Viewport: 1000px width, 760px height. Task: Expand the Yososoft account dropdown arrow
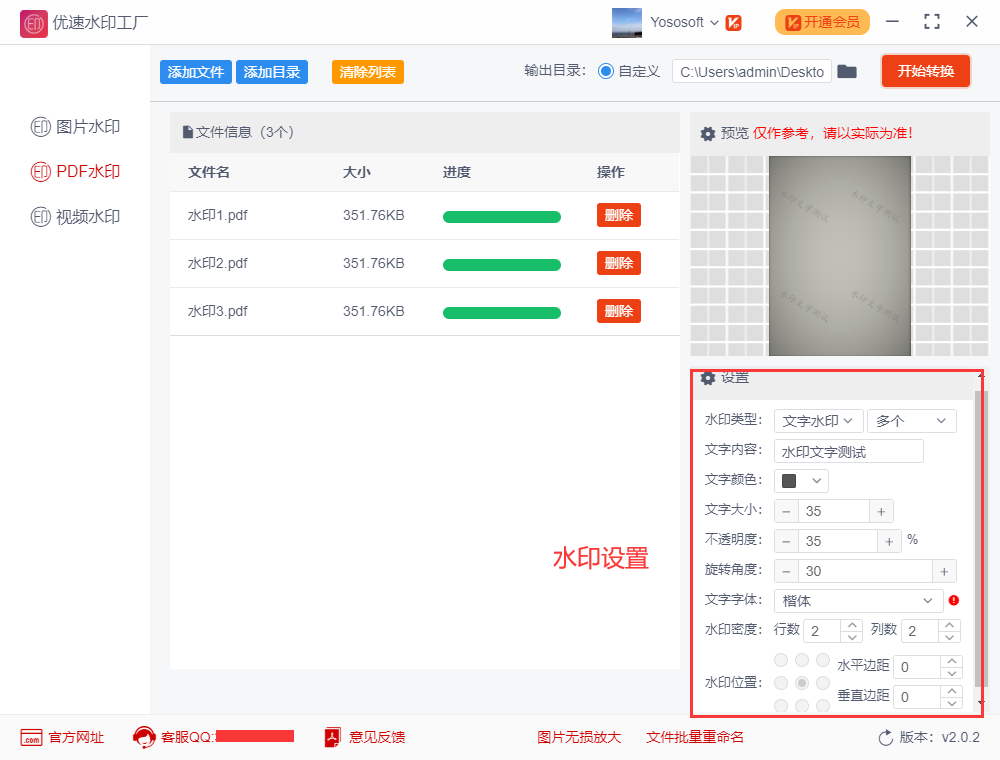click(714, 23)
